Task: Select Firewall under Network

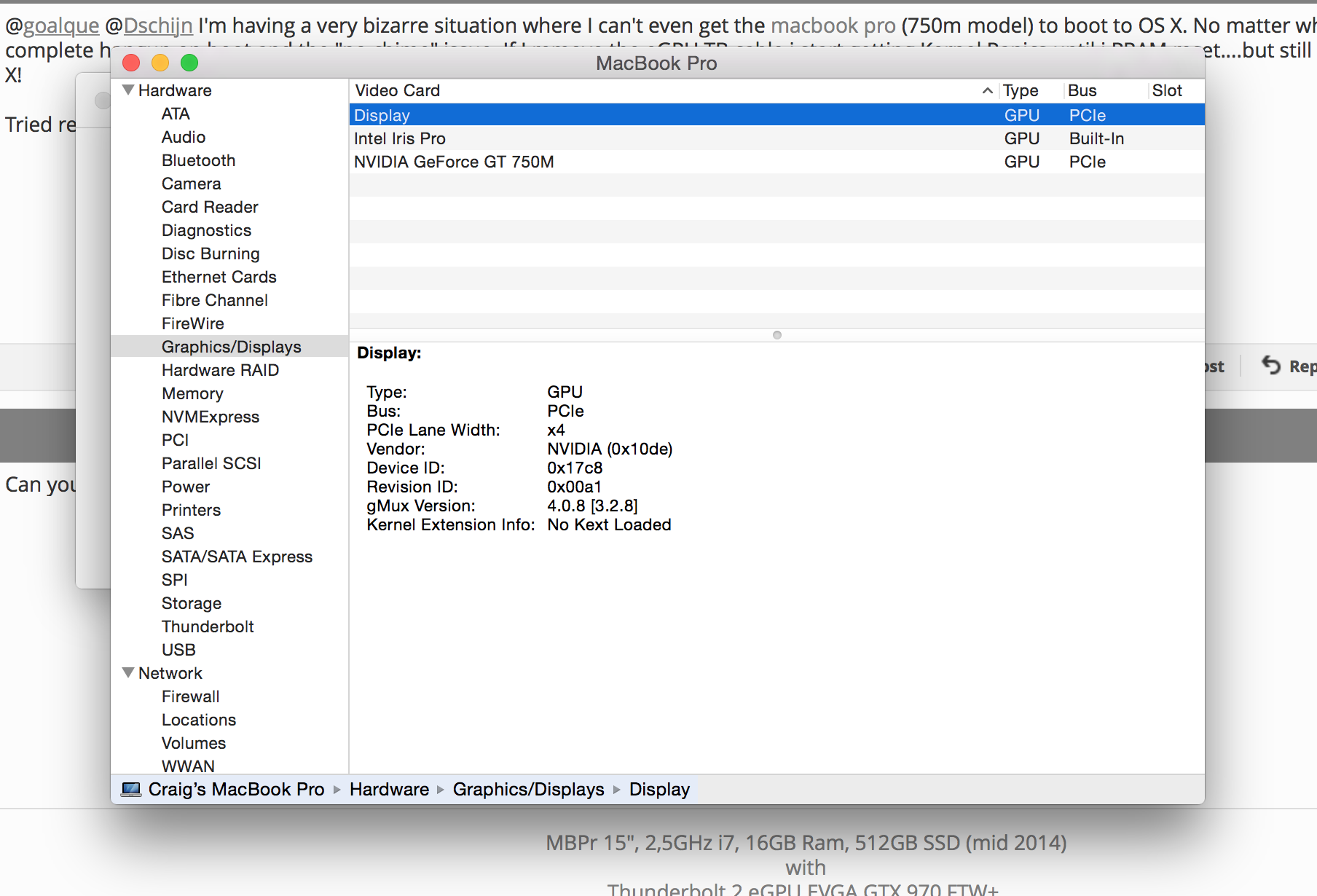Action: (x=190, y=696)
